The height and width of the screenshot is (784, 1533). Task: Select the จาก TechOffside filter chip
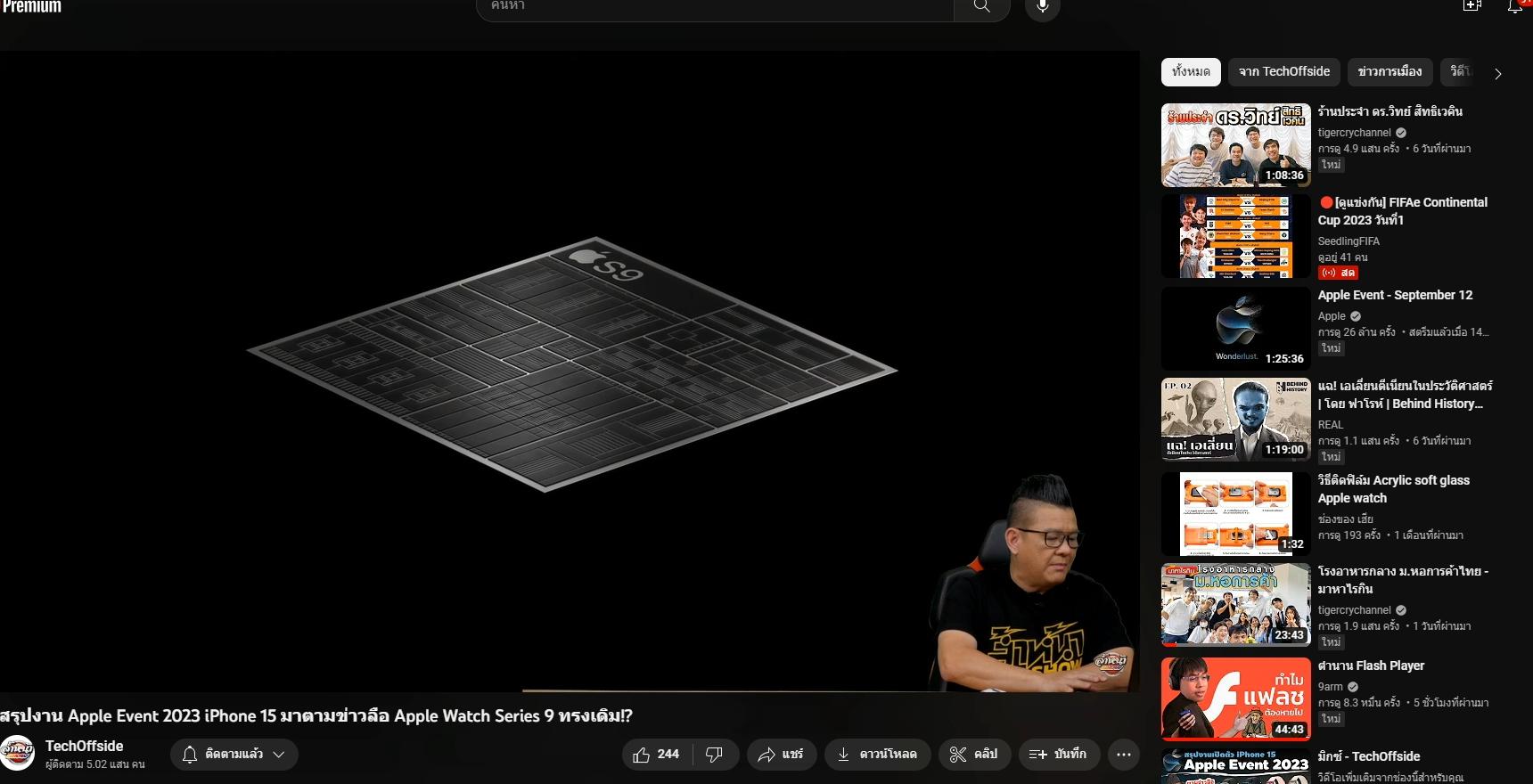[1283, 71]
